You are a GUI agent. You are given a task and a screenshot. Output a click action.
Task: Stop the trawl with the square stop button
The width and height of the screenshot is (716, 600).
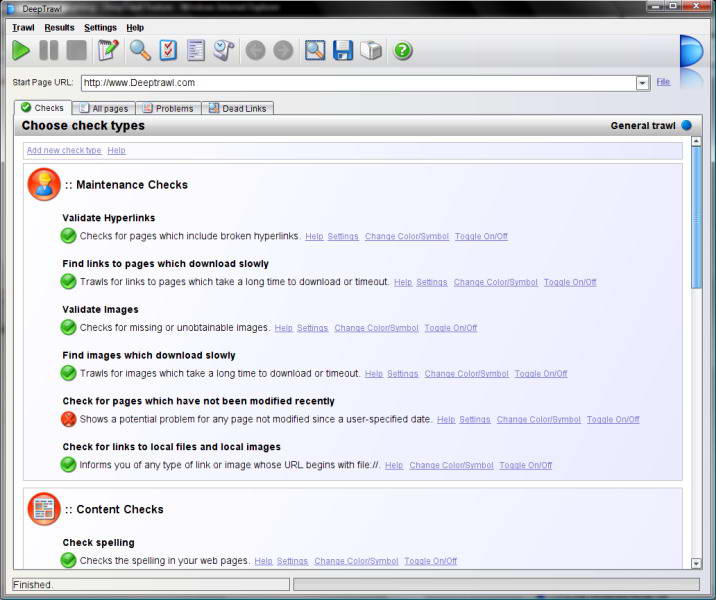point(76,50)
